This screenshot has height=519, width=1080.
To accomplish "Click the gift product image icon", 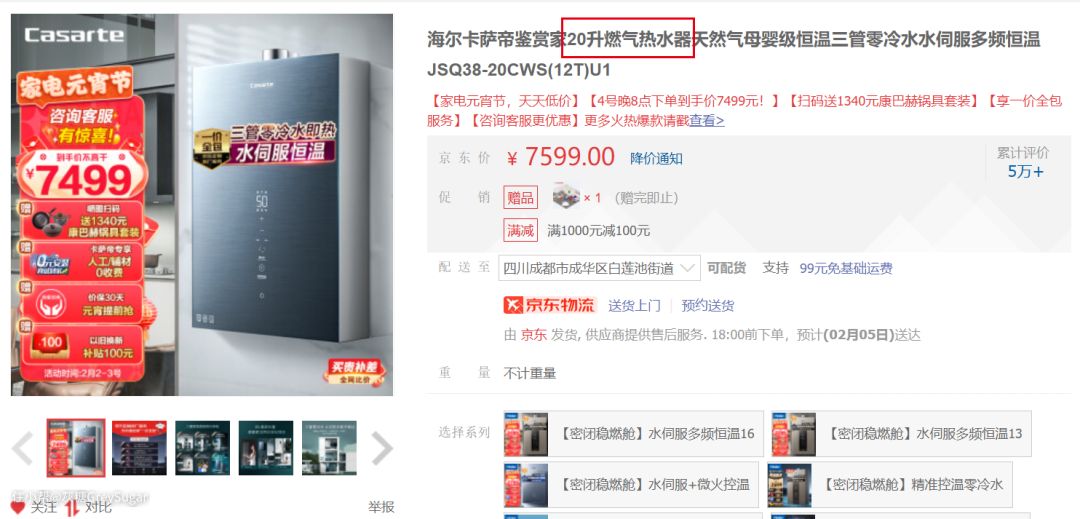I will coord(566,197).
